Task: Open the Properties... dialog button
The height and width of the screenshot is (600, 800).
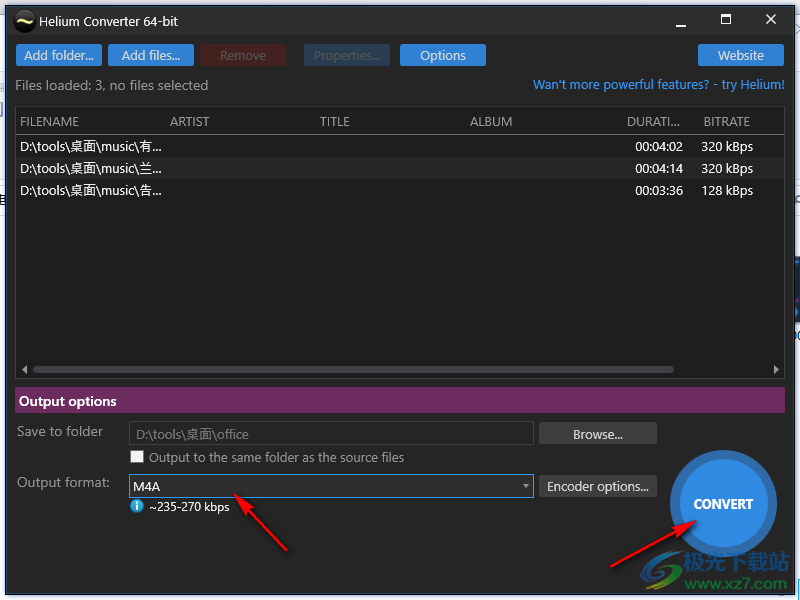Action: point(347,55)
